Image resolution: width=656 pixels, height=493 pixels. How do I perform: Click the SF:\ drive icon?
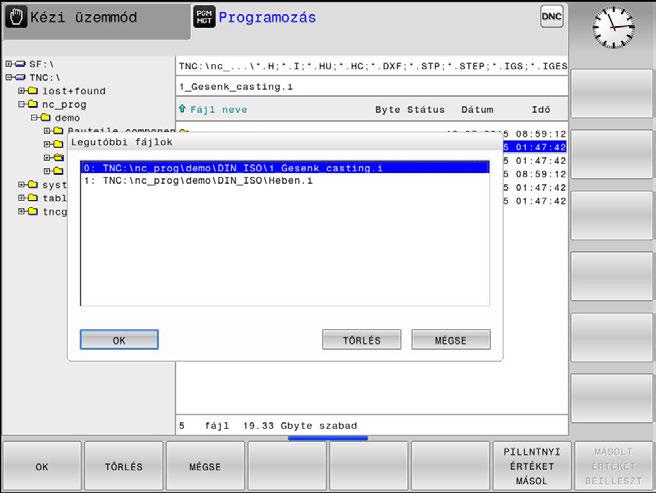coord(20,64)
